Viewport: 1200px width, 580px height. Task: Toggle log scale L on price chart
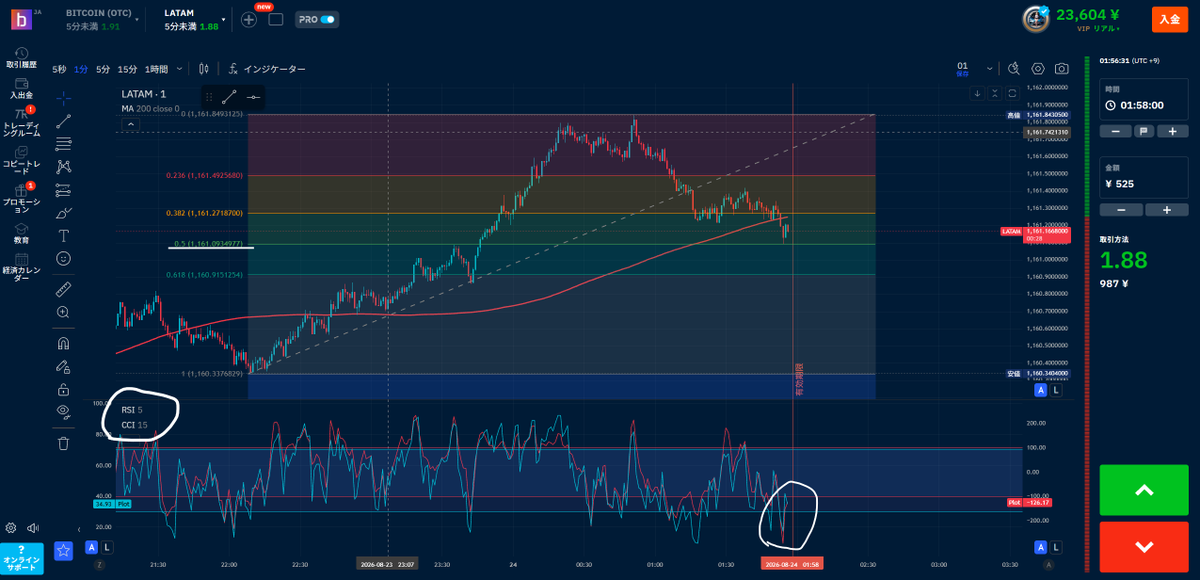point(1055,391)
